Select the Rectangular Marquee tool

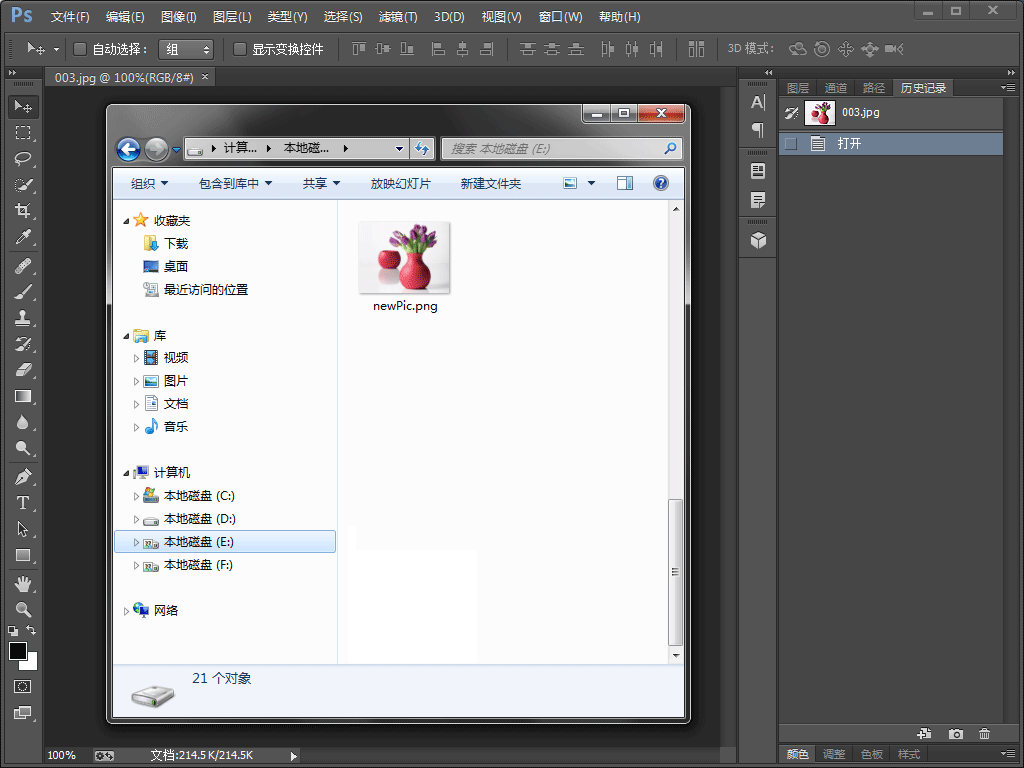[23, 133]
